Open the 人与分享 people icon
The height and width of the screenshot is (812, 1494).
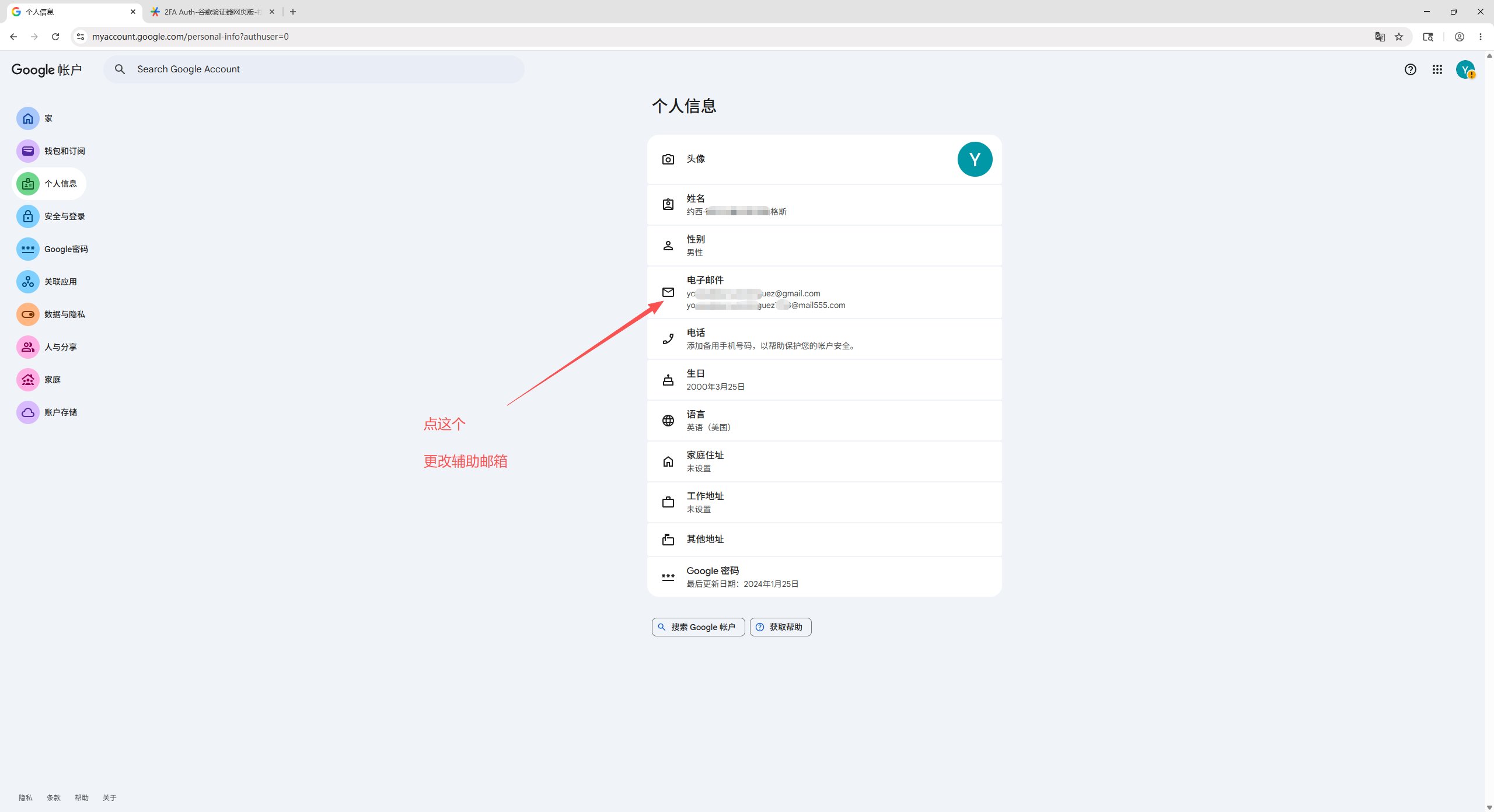[27, 347]
